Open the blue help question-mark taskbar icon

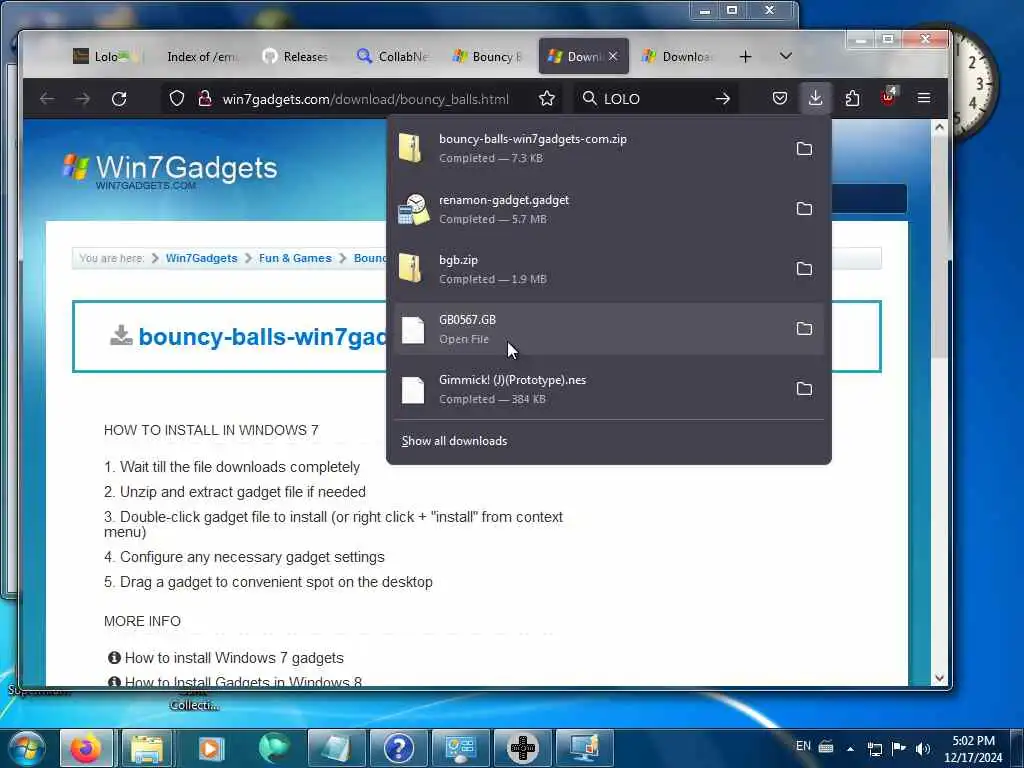(x=398, y=748)
